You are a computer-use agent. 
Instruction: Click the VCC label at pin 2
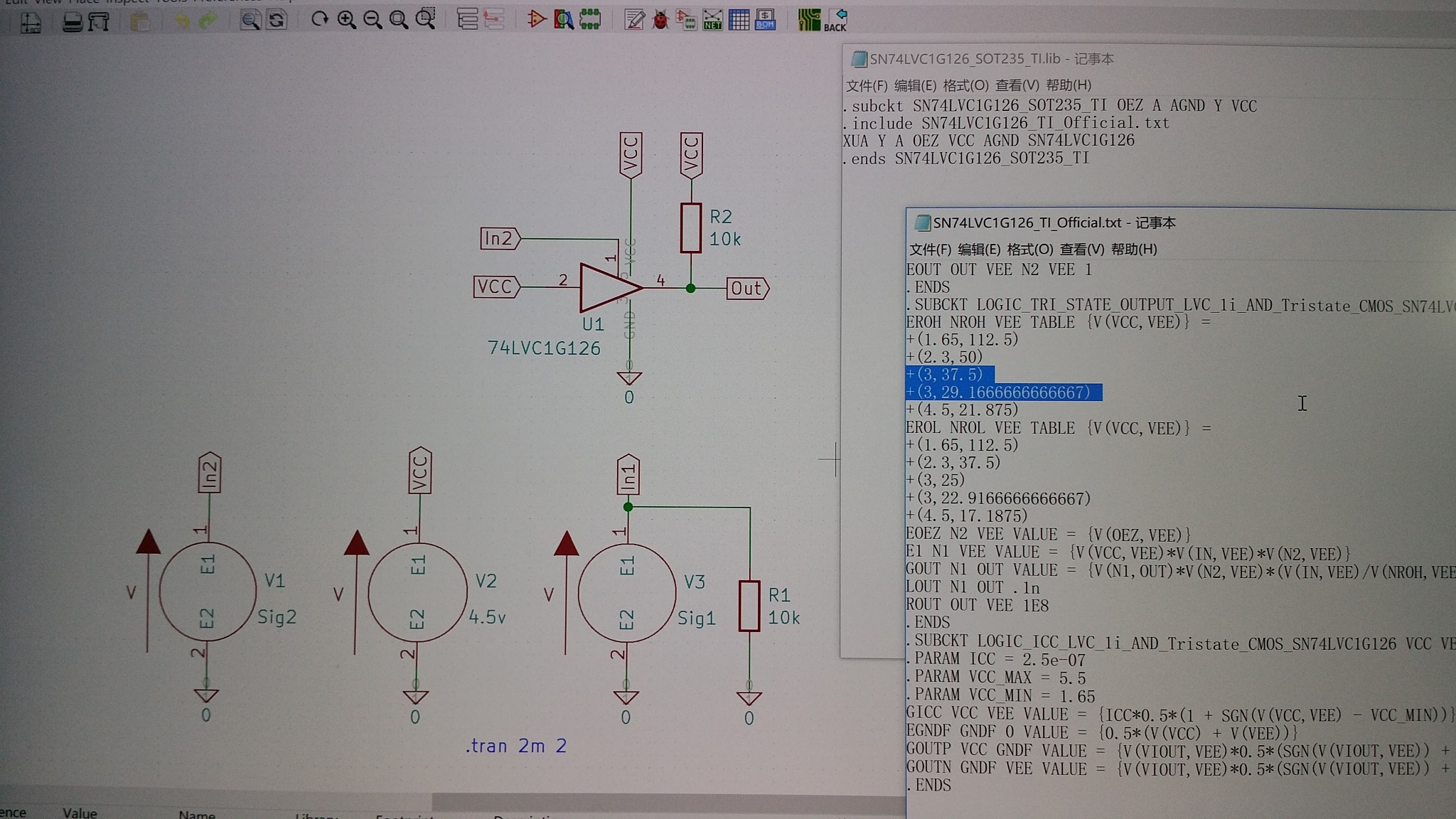(497, 287)
